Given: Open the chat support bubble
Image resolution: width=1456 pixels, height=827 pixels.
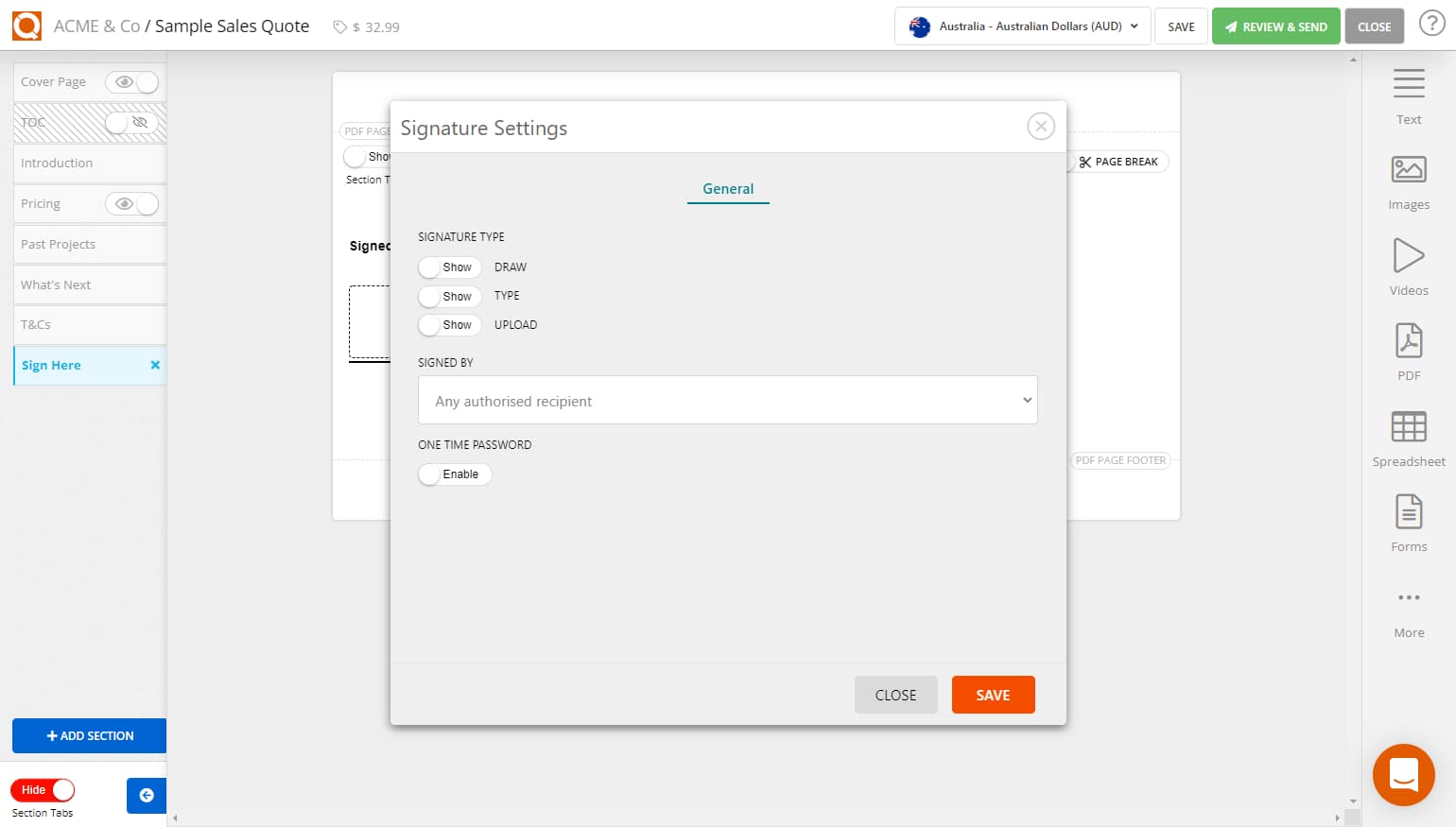Looking at the screenshot, I should 1403,774.
